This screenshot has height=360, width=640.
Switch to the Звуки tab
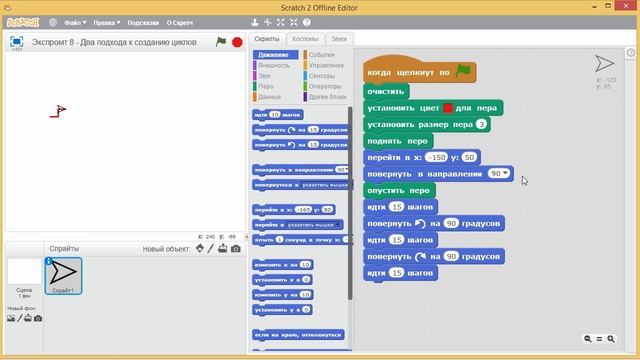point(339,39)
